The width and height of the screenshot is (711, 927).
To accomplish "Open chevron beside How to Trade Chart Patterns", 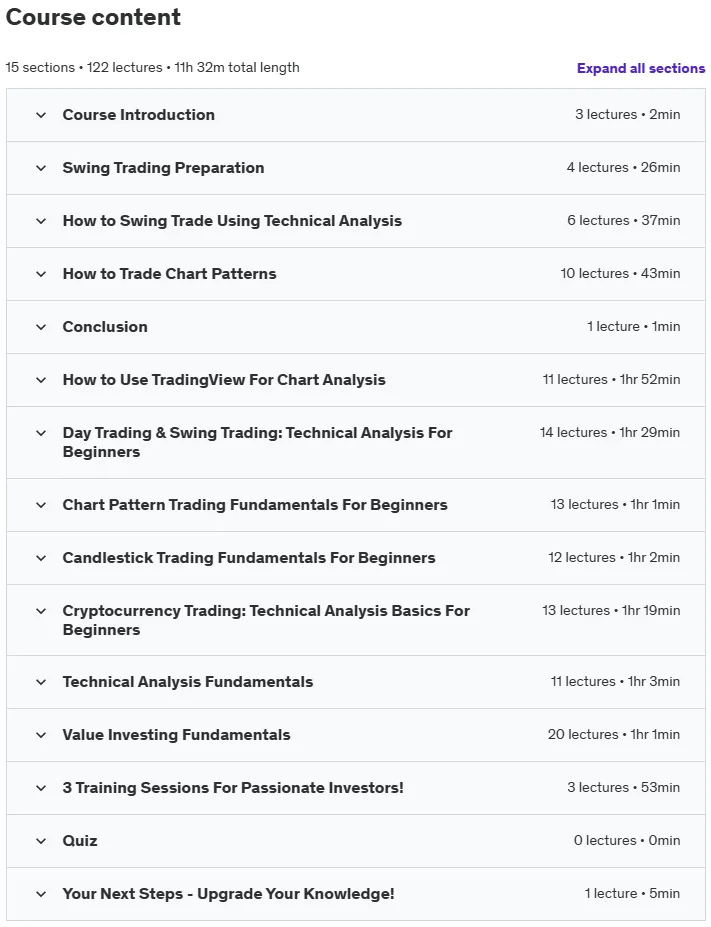I will click(41, 274).
